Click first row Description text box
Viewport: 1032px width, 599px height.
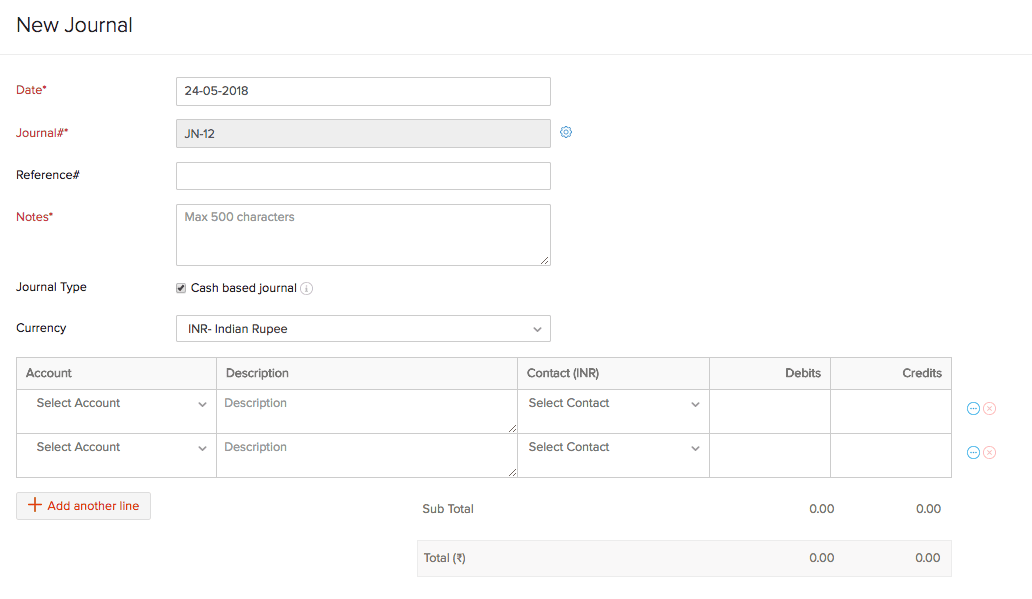tap(367, 411)
